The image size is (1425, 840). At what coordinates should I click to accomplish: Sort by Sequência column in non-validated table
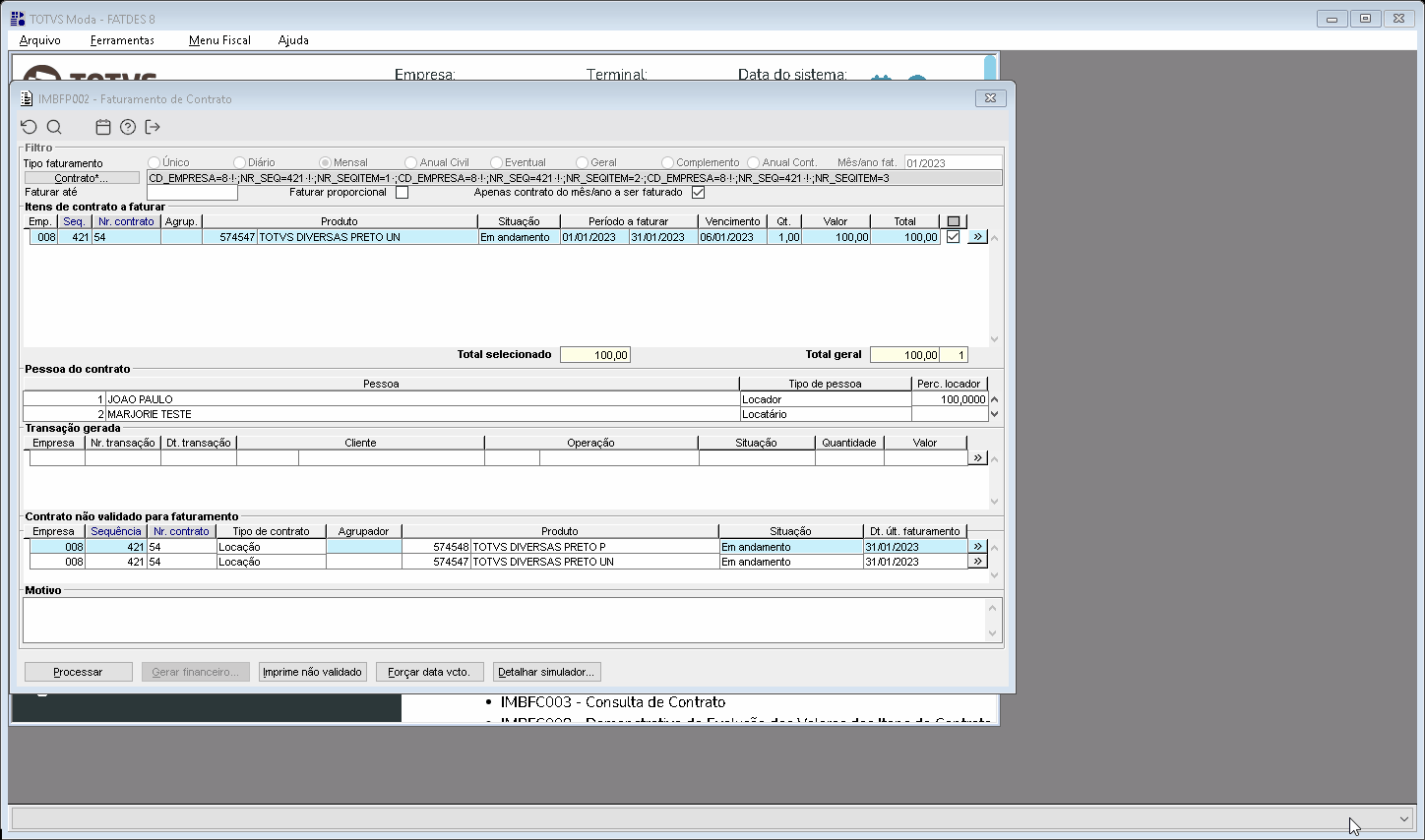click(x=116, y=531)
